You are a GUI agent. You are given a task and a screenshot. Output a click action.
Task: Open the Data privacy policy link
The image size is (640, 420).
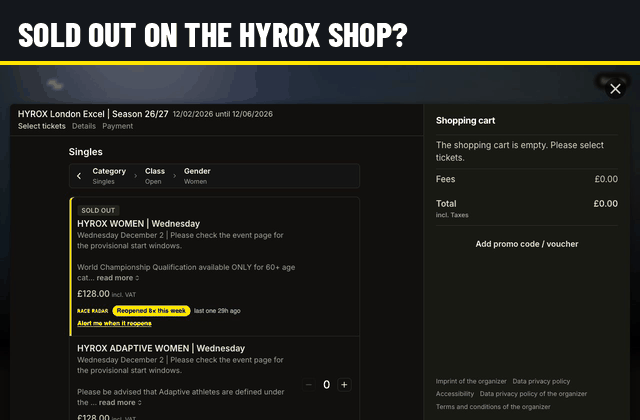pyautogui.click(x=541, y=381)
